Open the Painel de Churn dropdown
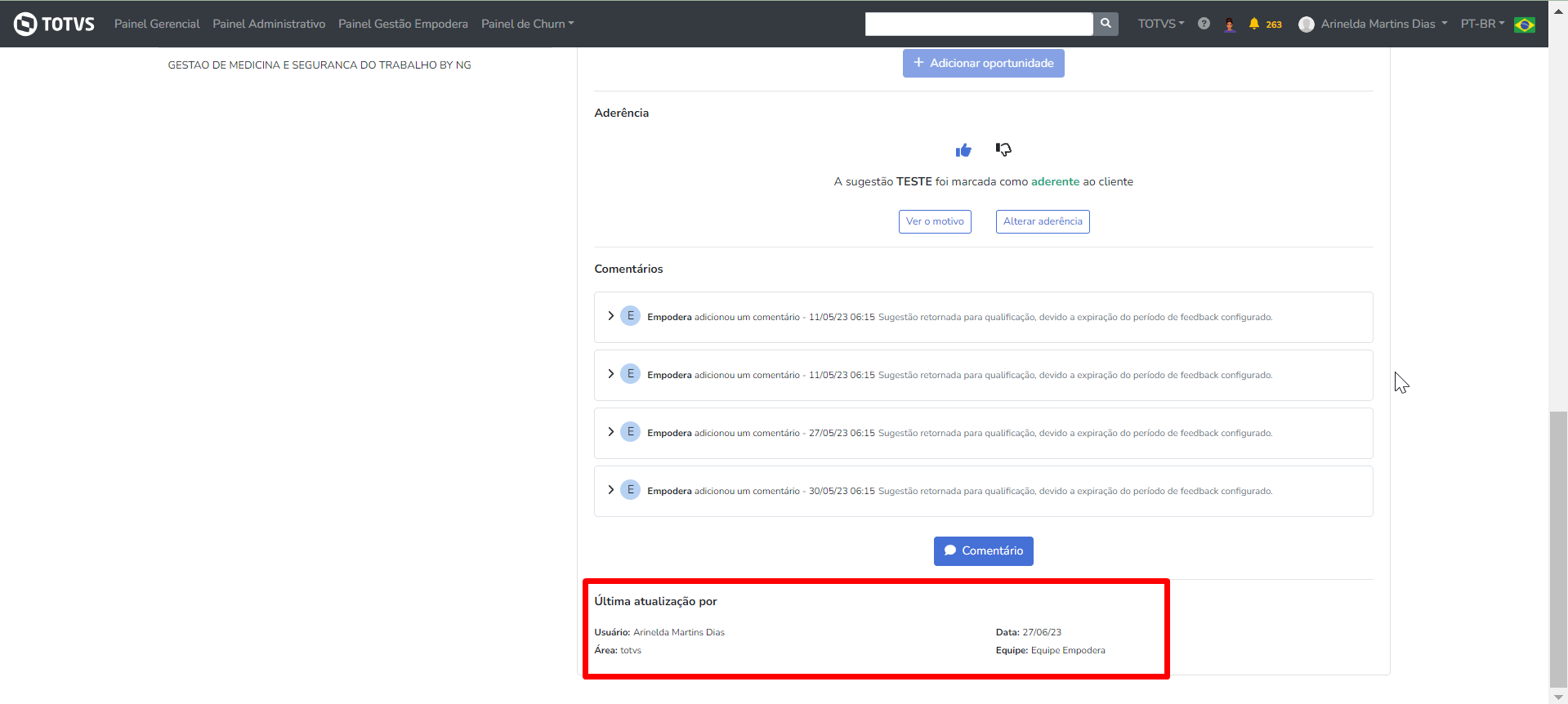1568x704 pixels. [528, 24]
